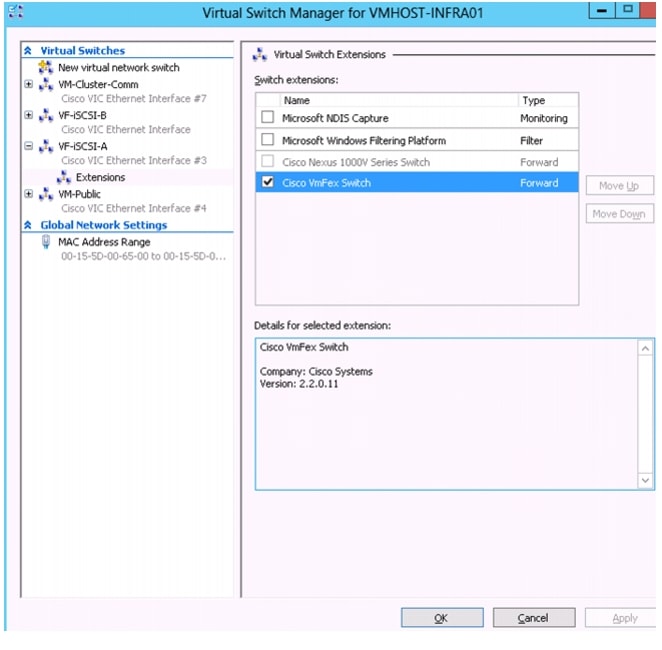Click the Filter type cell
The height and width of the screenshot is (650, 662).
[531, 141]
